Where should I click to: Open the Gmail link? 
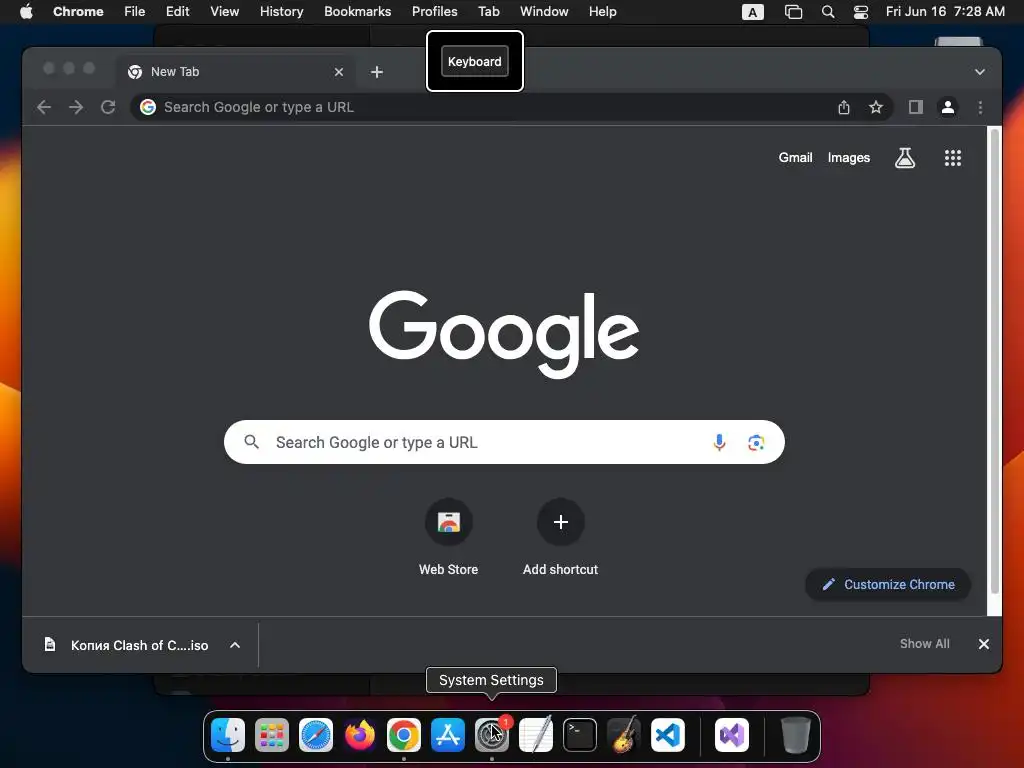795,157
